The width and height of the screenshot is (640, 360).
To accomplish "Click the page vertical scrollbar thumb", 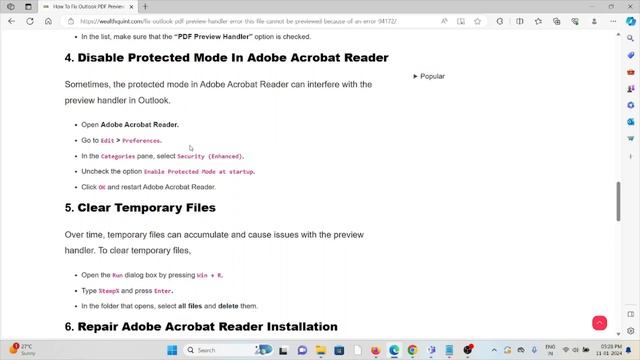I will 618,202.
